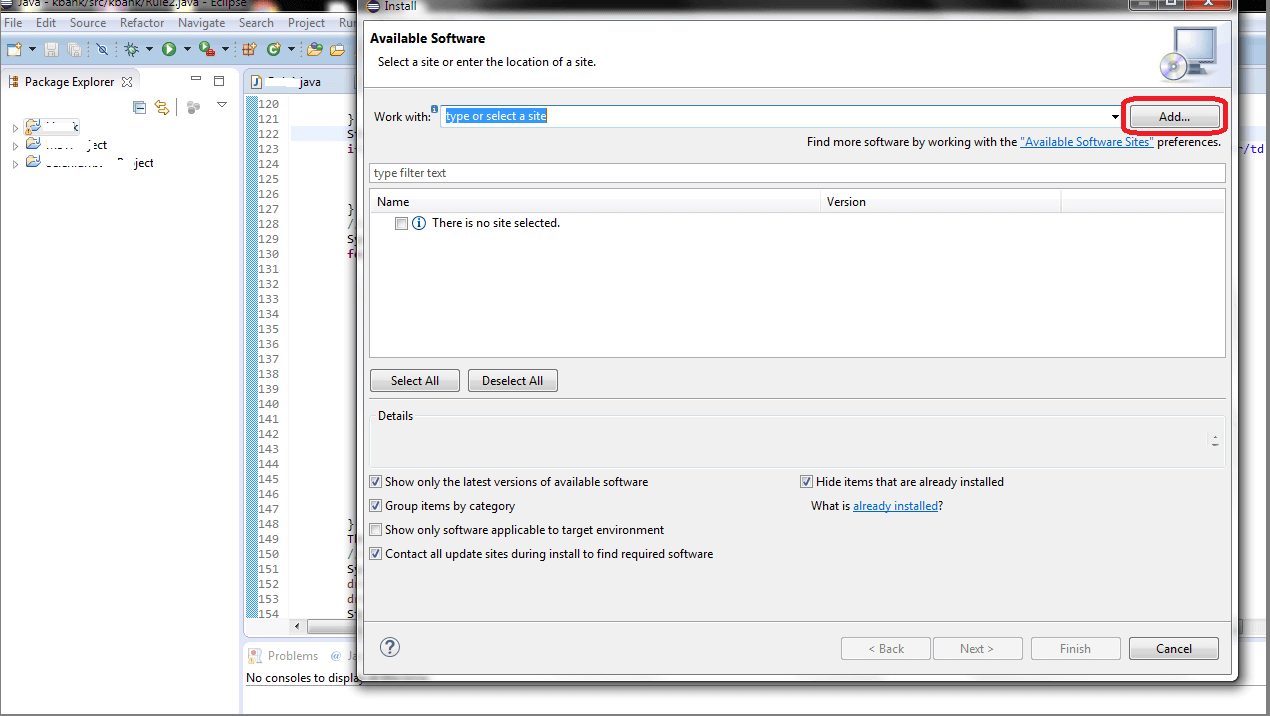
Task: Open the Work with site dropdown
Action: (x=1115, y=117)
